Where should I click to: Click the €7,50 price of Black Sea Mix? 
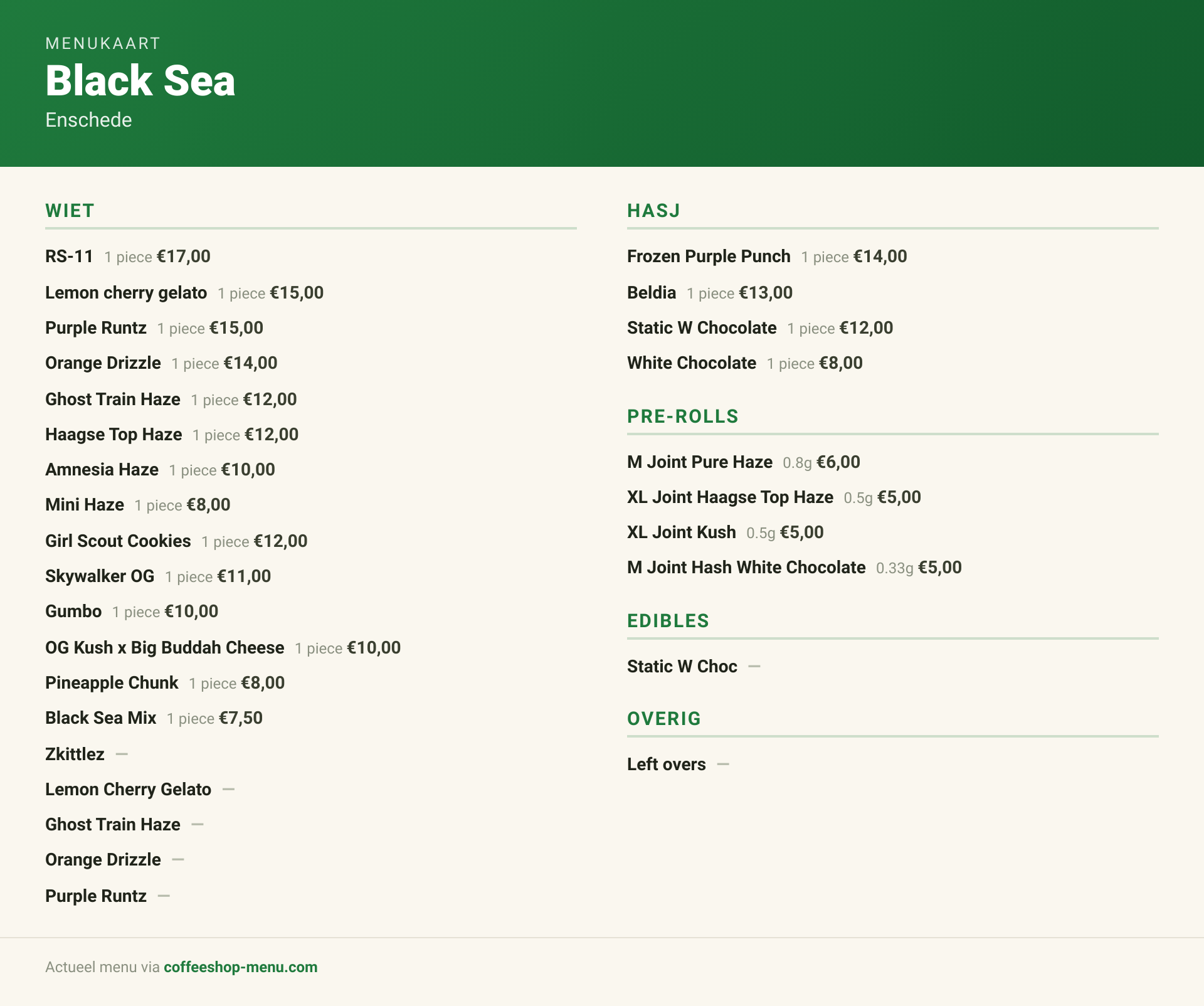tap(241, 718)
